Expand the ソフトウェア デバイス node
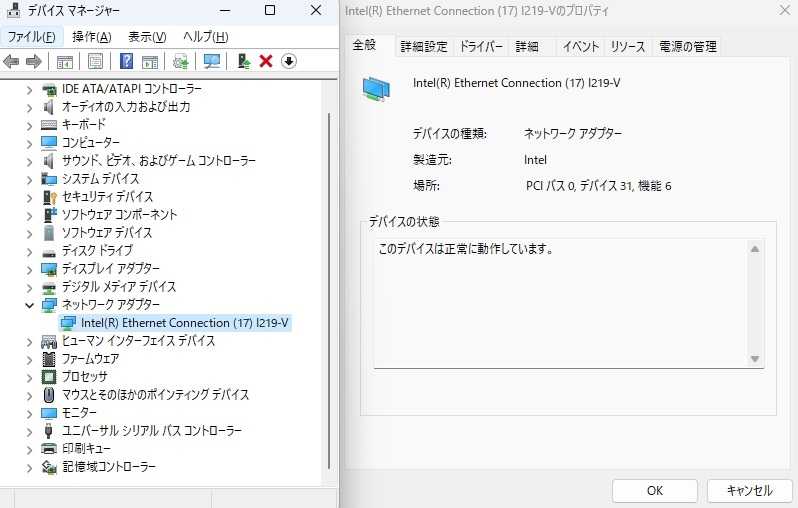798x508 pixels. point(30,233)
